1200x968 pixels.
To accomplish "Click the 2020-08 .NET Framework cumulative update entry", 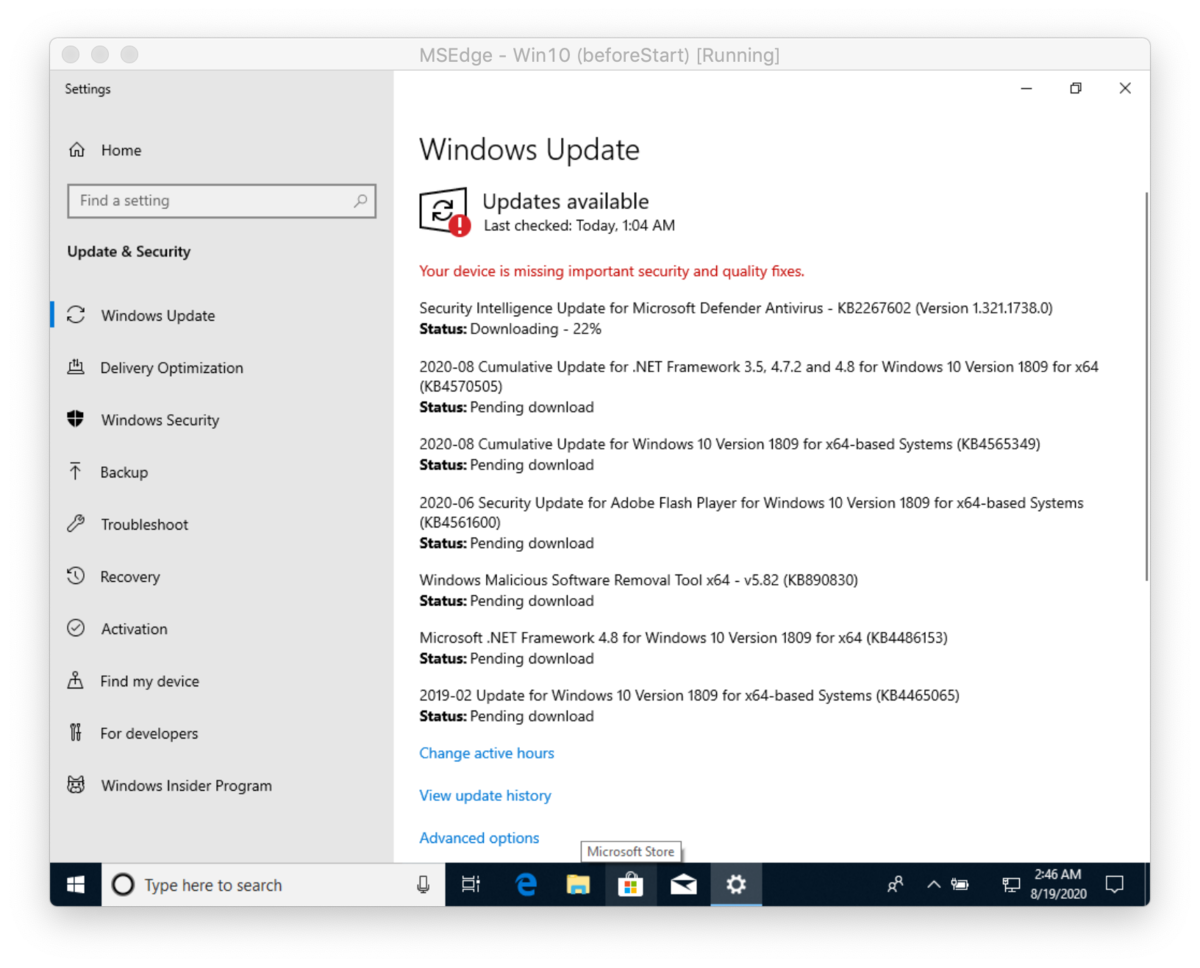I will click(759, 376).
